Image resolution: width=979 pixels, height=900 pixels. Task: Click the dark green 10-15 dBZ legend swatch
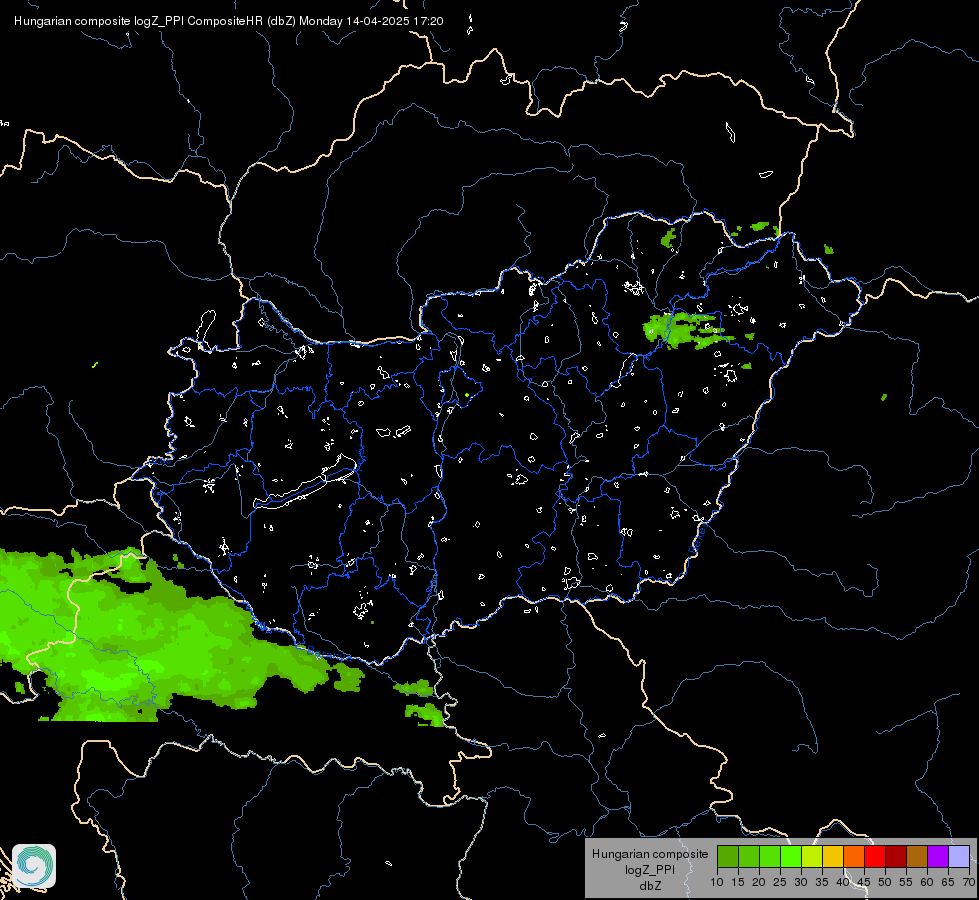(727, 856)
